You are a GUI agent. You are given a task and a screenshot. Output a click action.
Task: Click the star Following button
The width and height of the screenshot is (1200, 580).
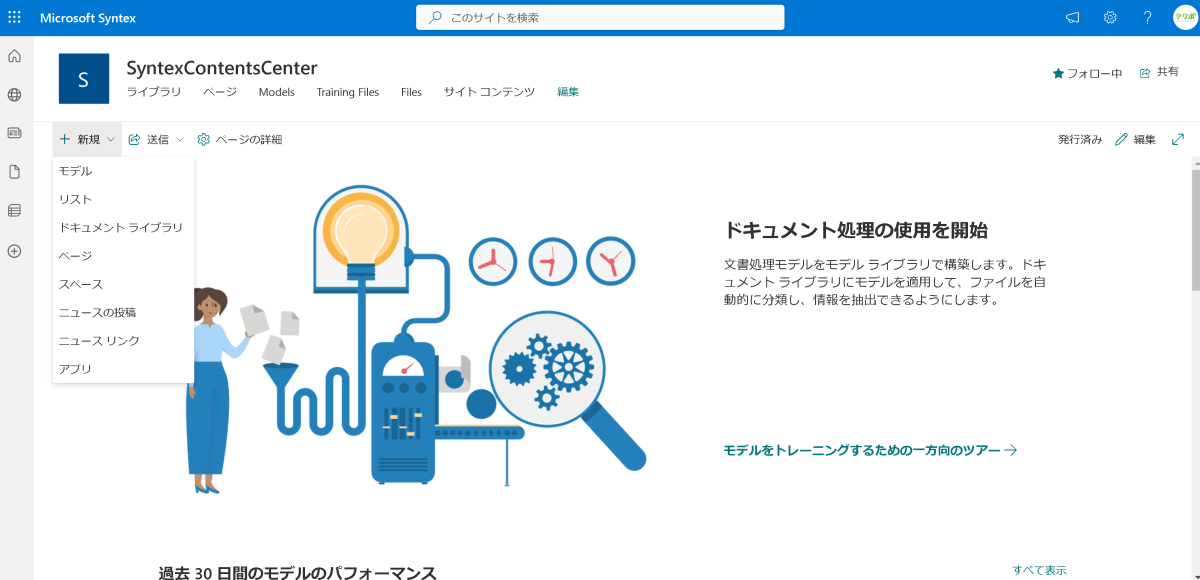click(x=1087, y=73)
